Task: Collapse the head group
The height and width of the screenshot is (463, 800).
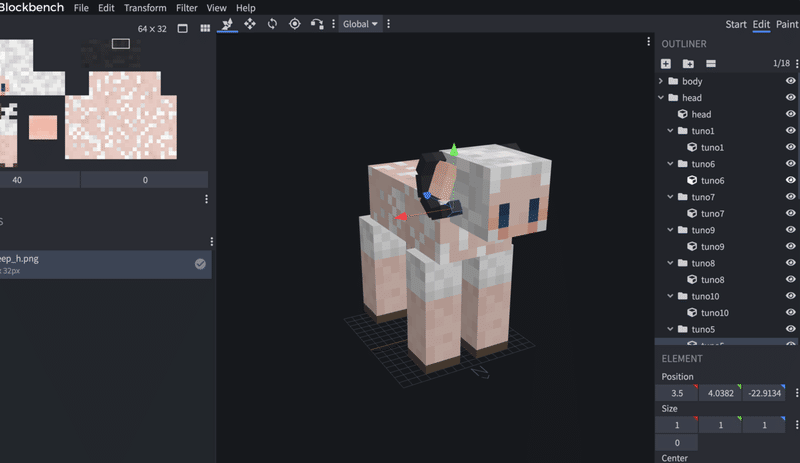Action: click(x=661, y=97)
